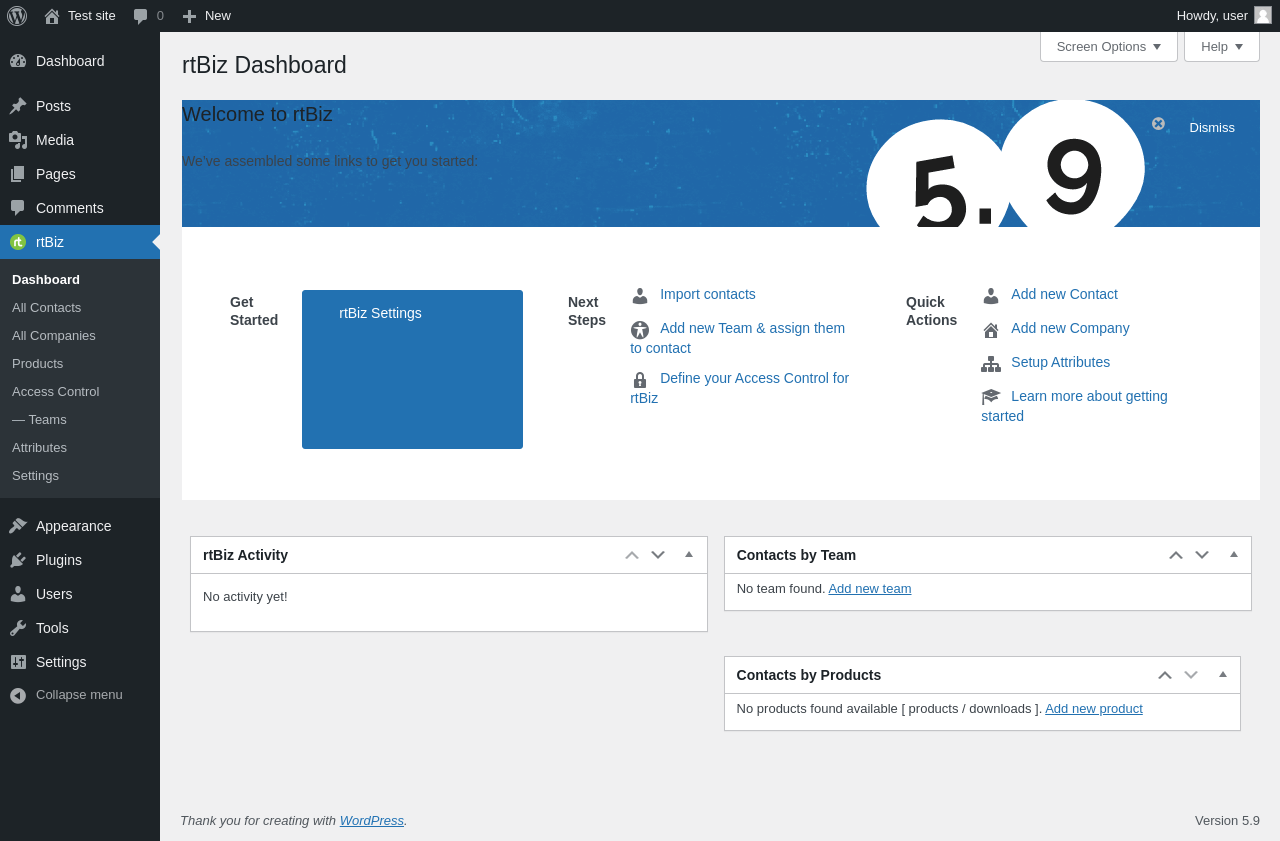This screenshot has width=1280, height=841.
Task: Click the user avatar beside Howdy, user
Action: 1263,15
